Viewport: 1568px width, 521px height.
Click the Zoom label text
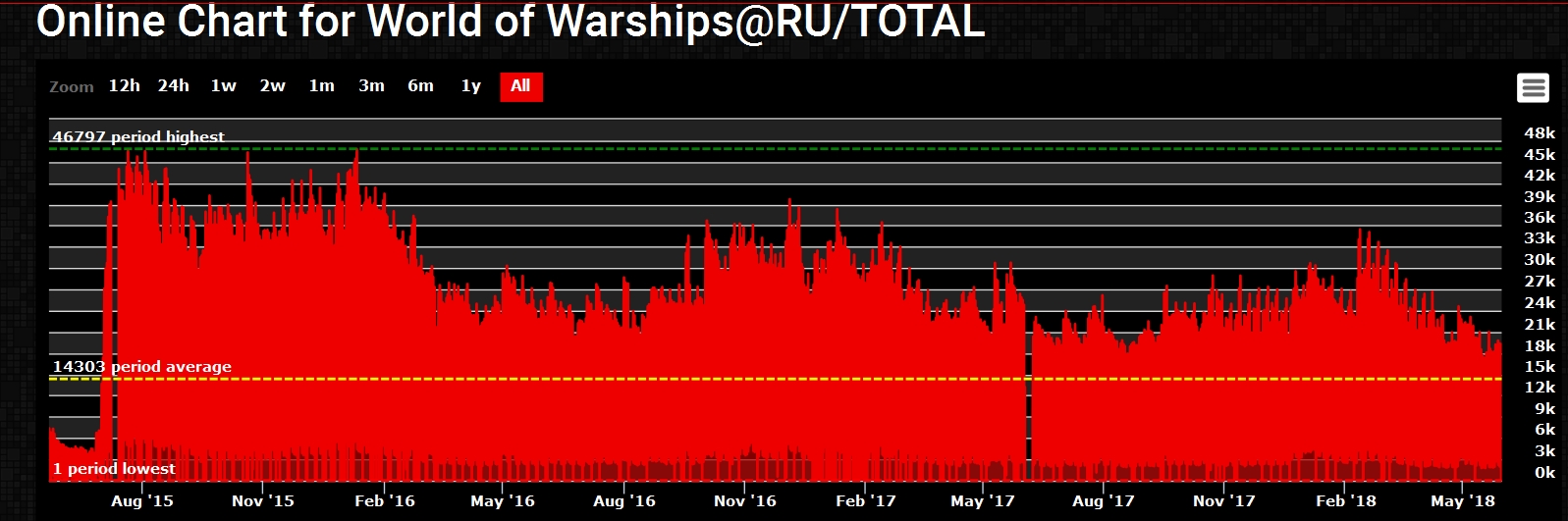(x=72, y=87)
